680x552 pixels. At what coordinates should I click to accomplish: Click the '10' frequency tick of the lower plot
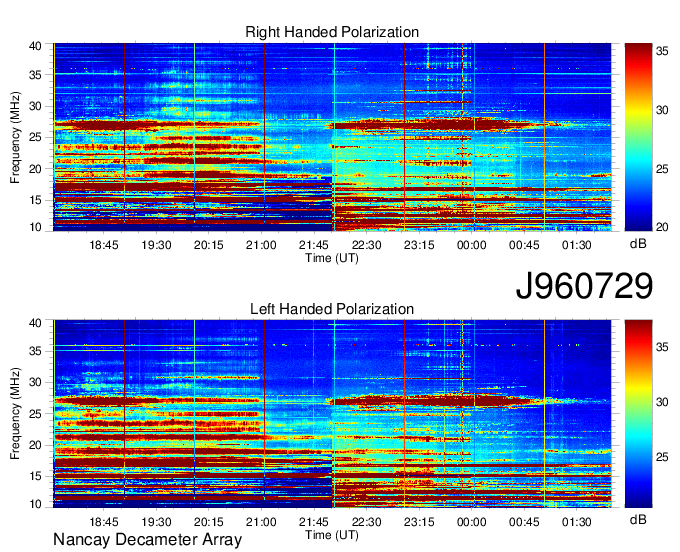point(36,504)
